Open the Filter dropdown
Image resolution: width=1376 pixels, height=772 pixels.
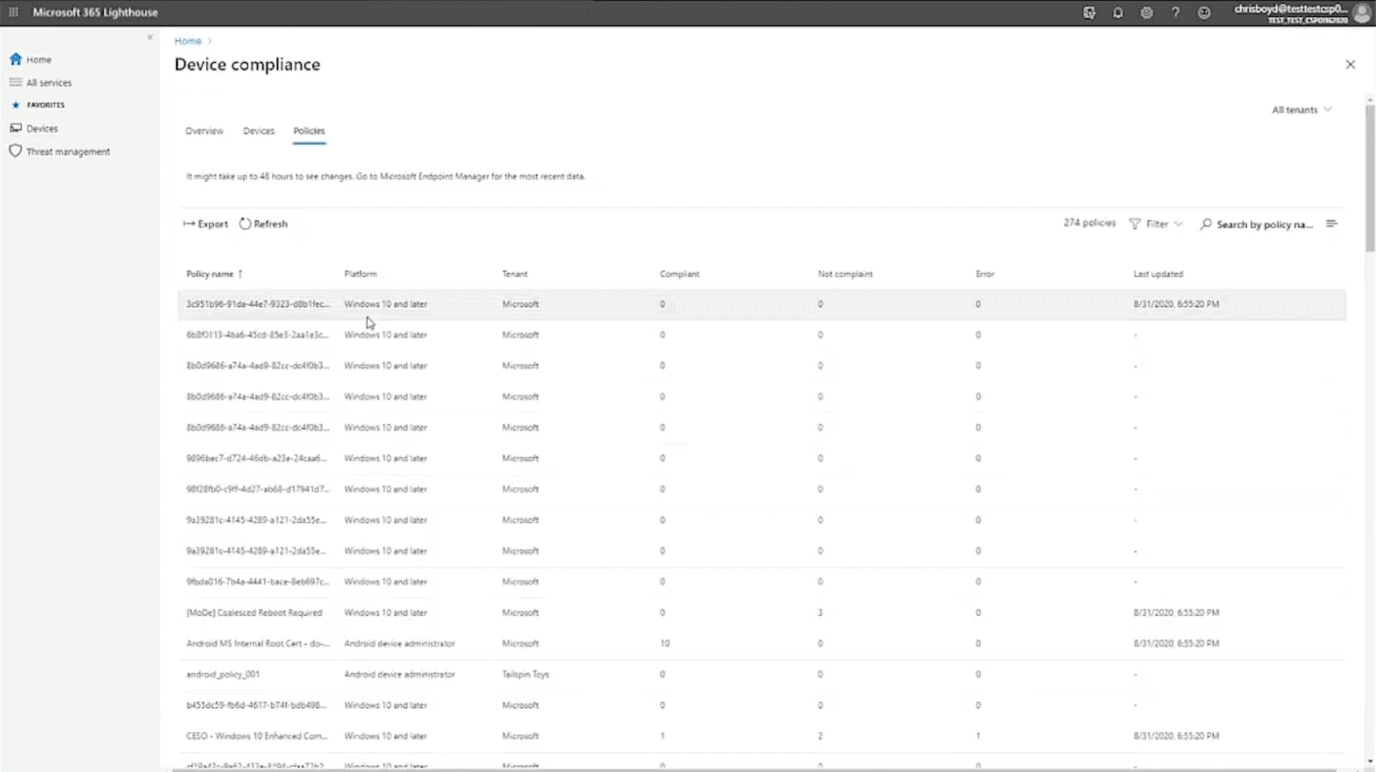(1156, 224)
